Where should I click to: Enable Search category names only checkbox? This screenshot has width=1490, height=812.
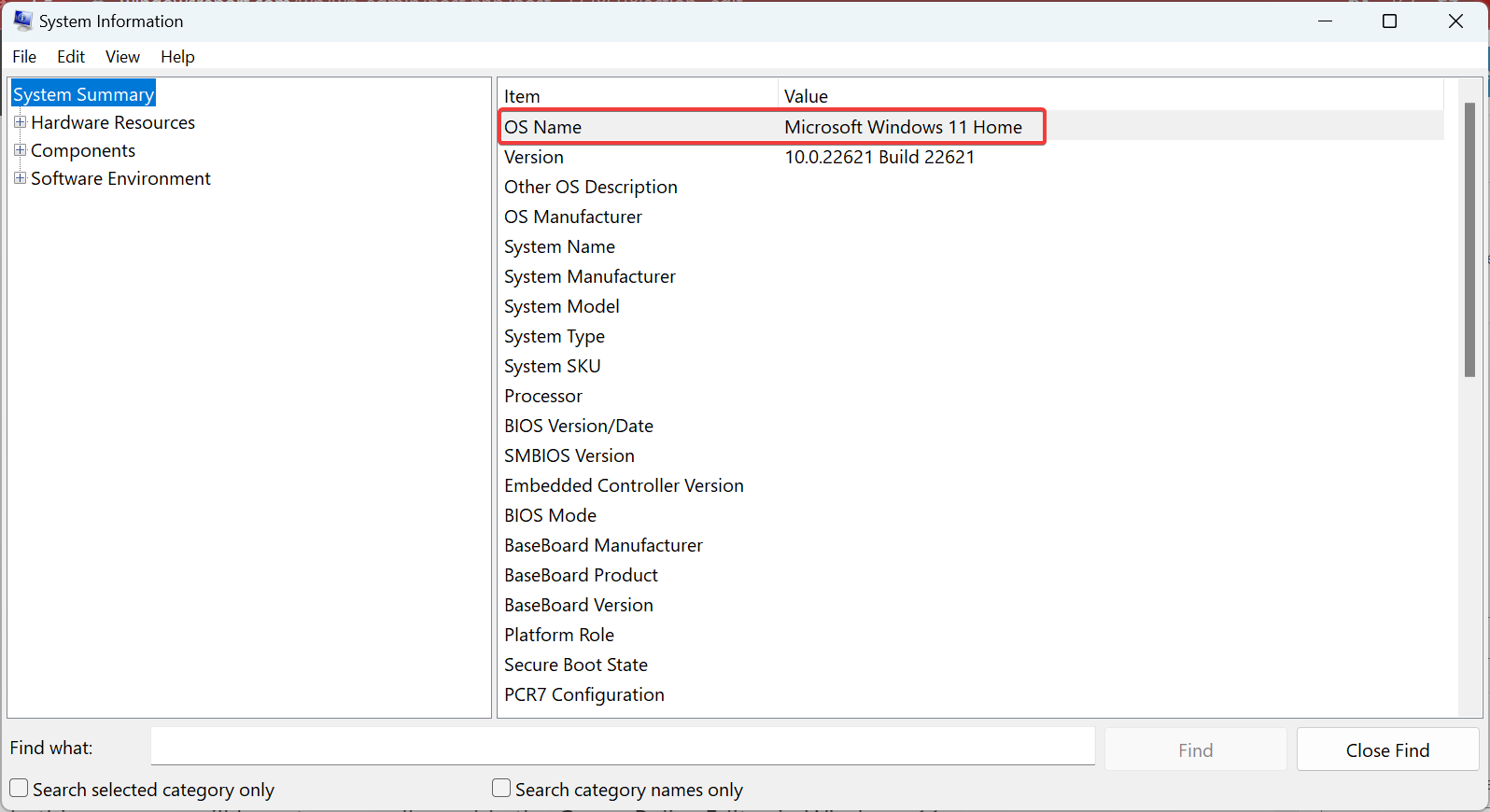pyautogui.click(x=501, y=789)
